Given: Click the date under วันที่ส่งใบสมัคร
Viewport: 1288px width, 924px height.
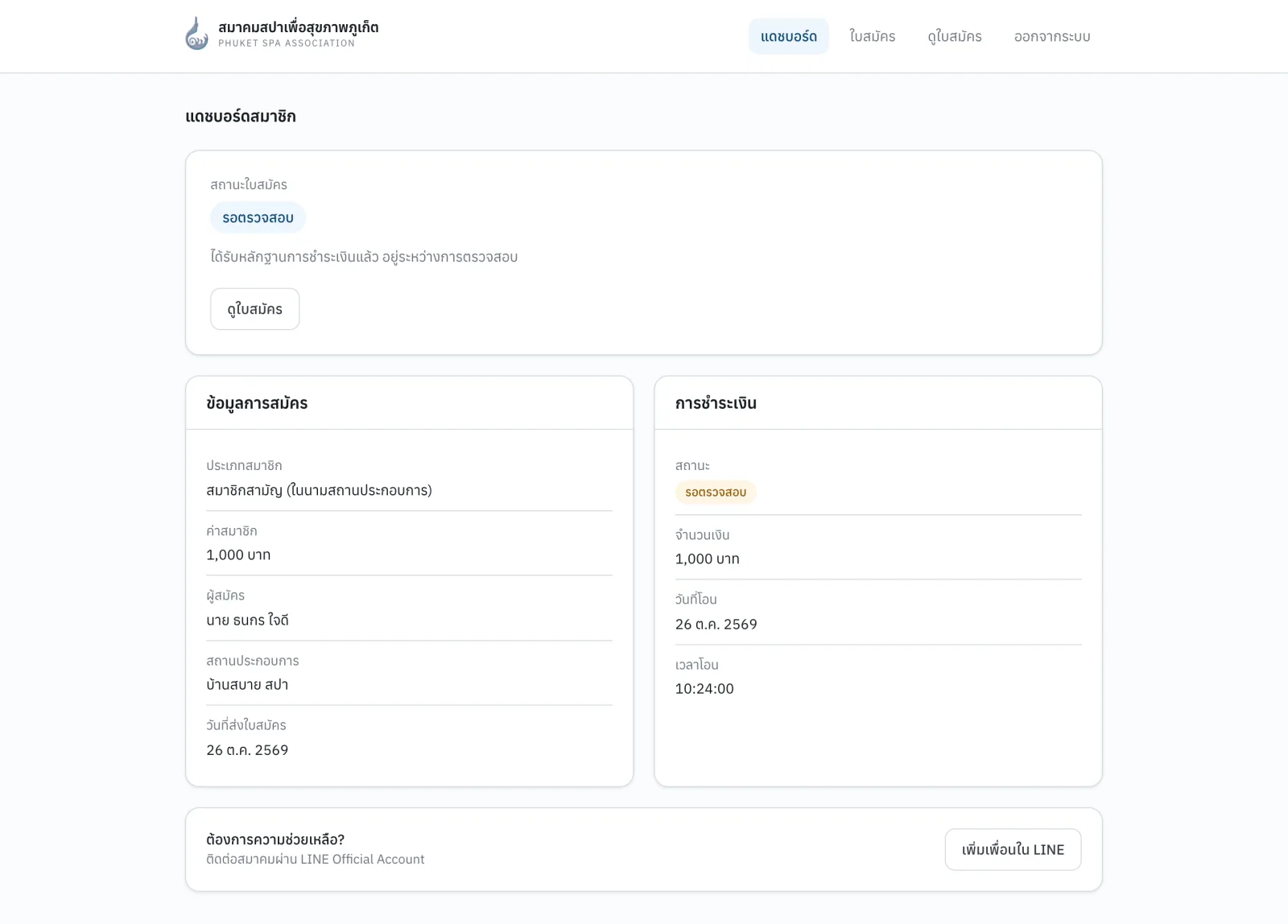Looking at the screenshot, I should point(247,749).
